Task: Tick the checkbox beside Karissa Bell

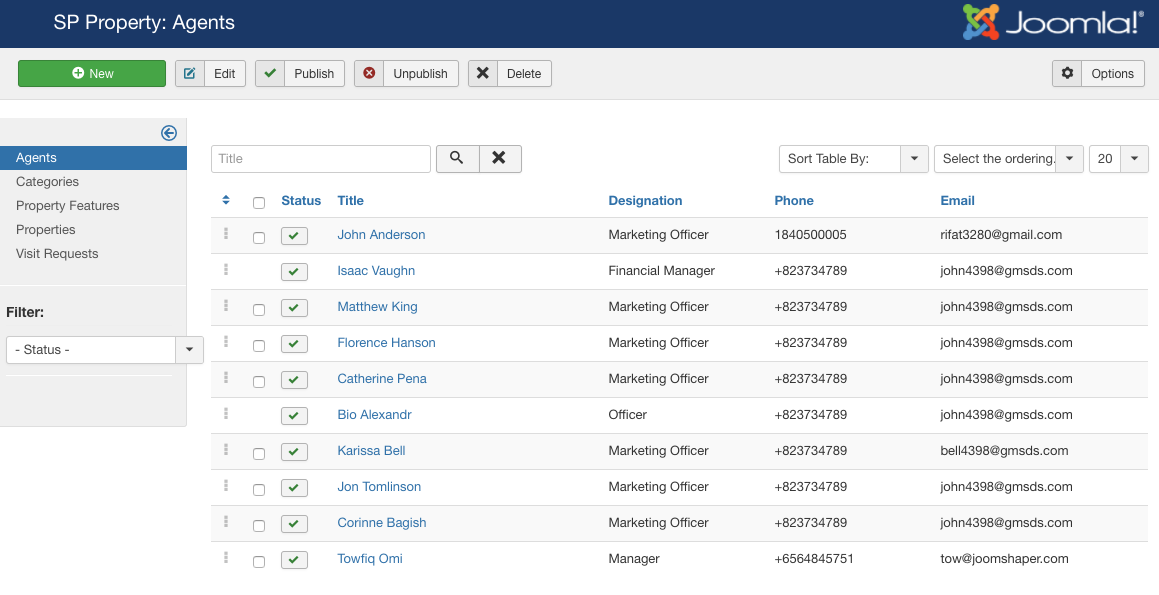Action: [259, 454]
